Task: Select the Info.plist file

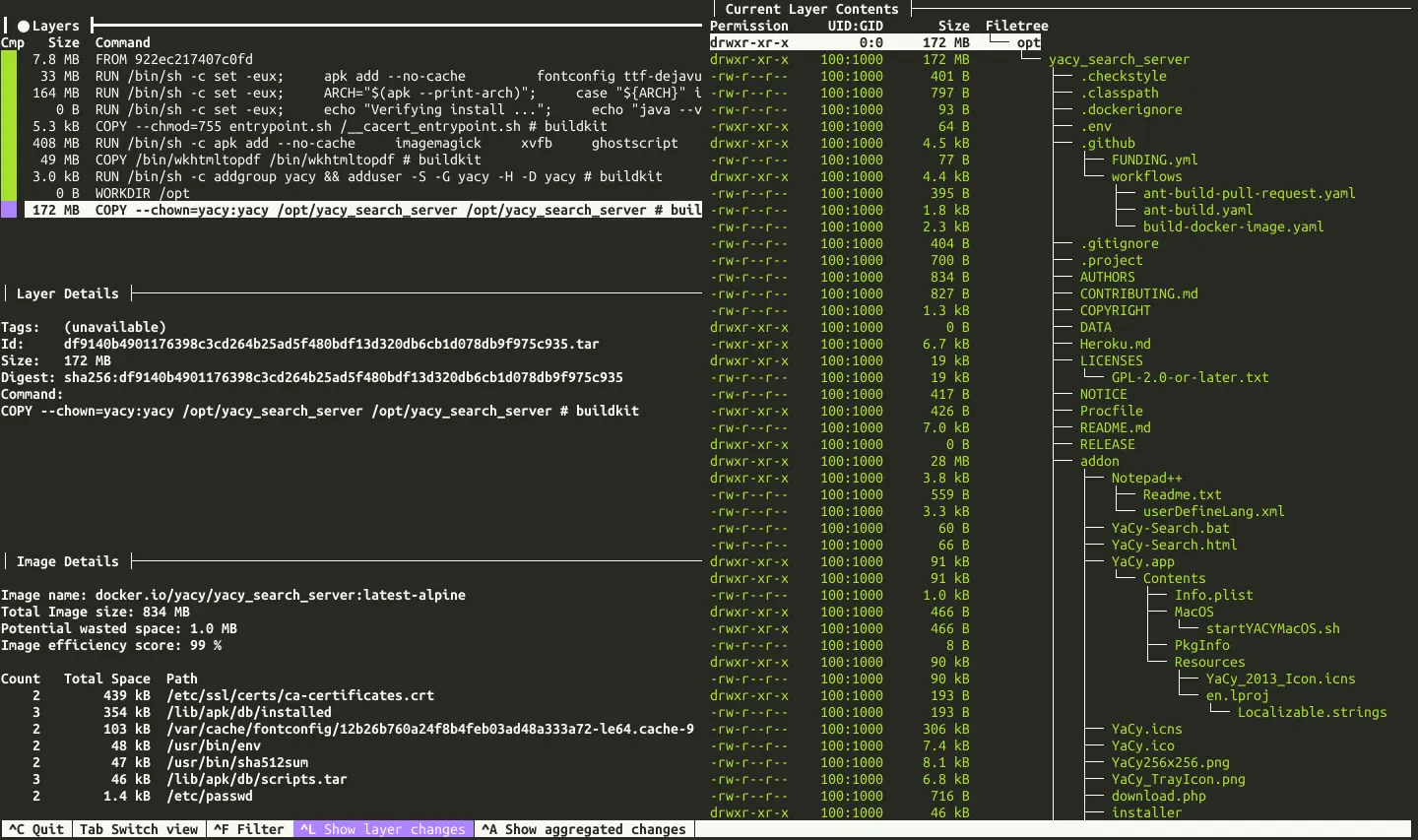Action: pyautogui.click(x=1213, y=595)
